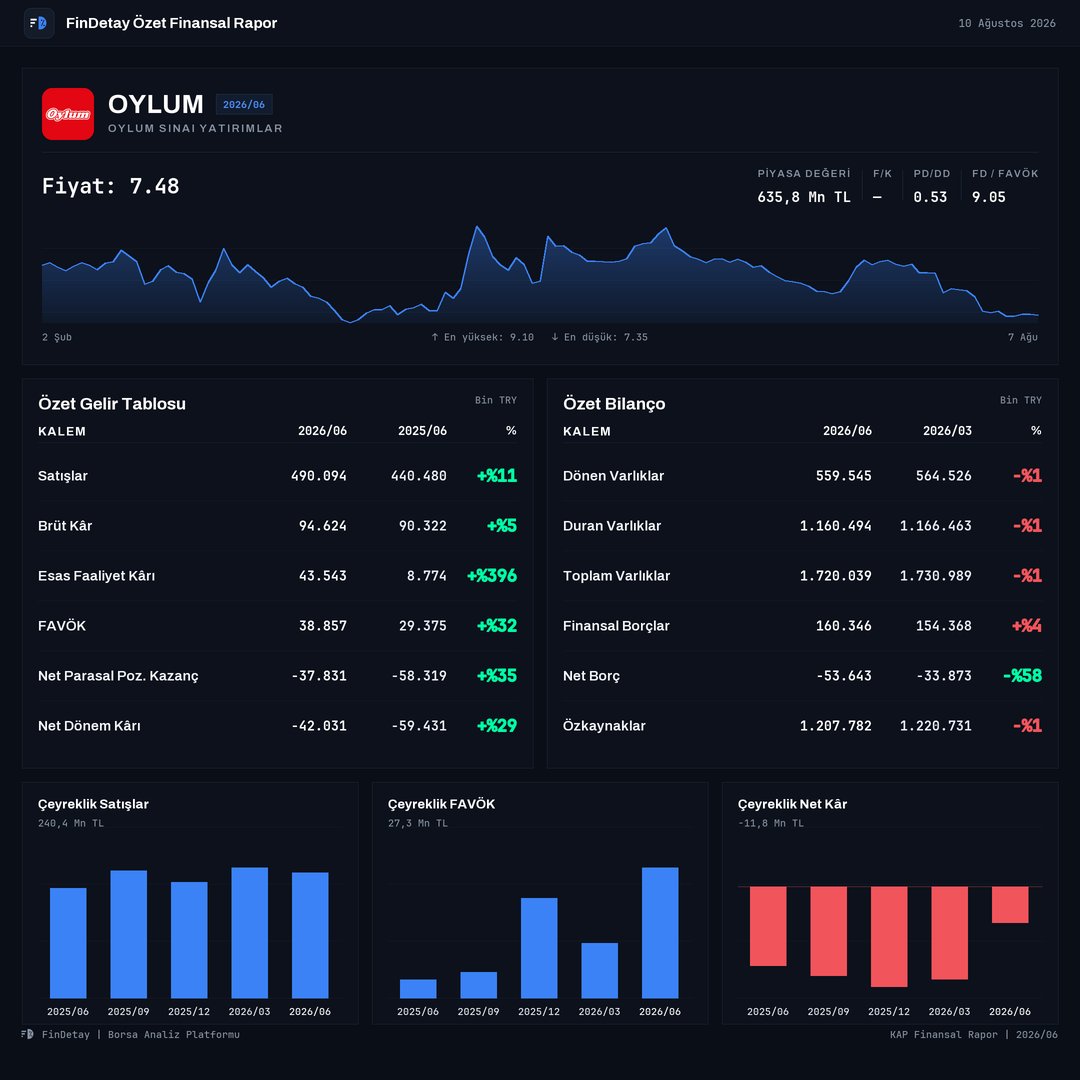Click the small FinDetay icon in footer
Viewport: 1080px width, 1080px height.
(27, 1034)
